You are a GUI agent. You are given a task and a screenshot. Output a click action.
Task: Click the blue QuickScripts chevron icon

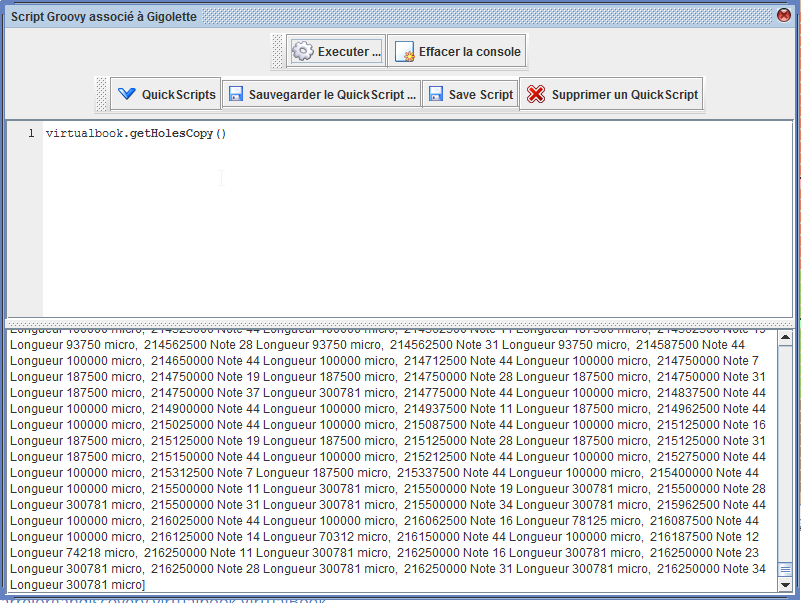[x=126, y=95]
